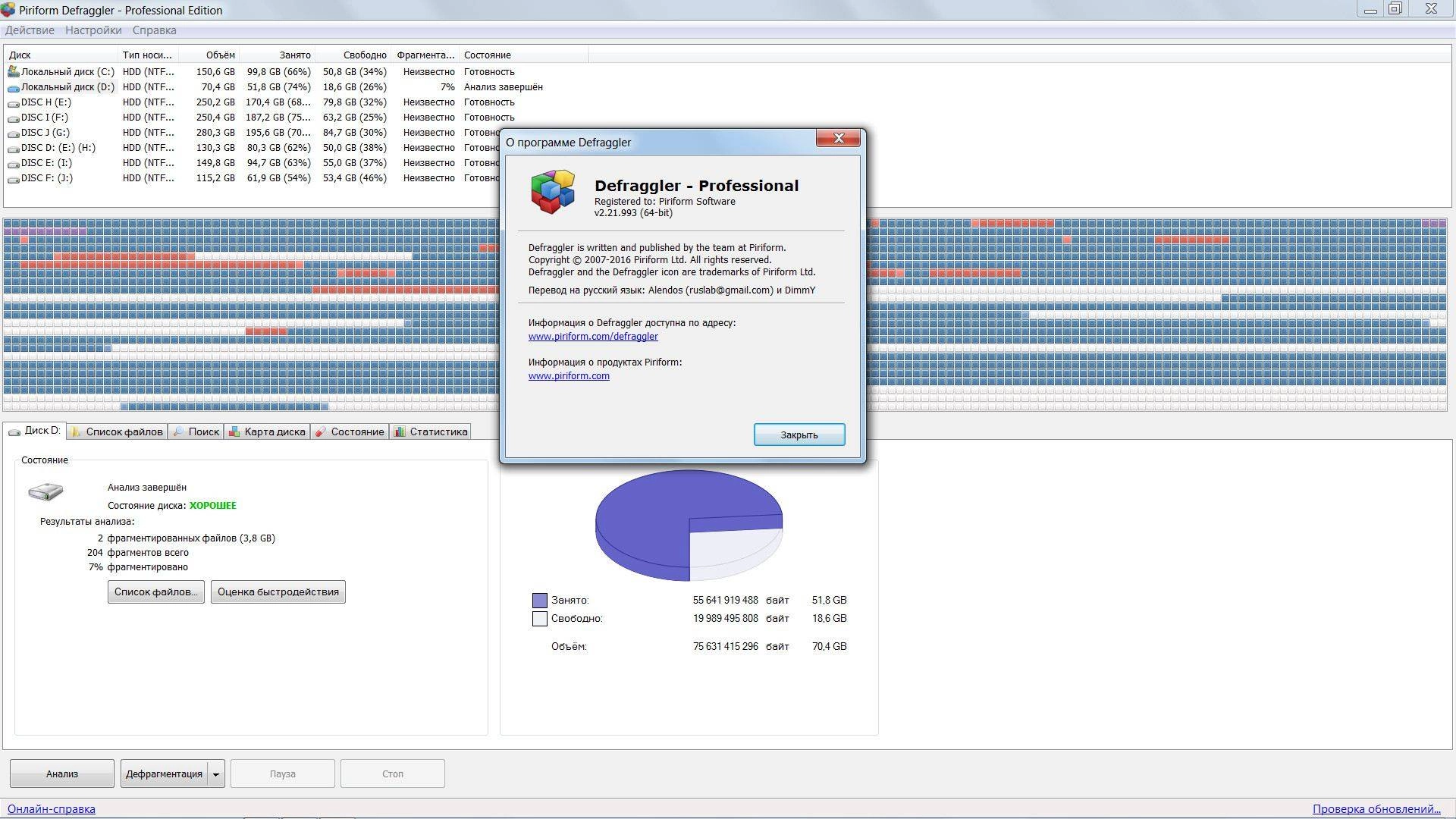Click the Проверка обновлений... link
This screenshot has height=819, width=1456.
1376,809
